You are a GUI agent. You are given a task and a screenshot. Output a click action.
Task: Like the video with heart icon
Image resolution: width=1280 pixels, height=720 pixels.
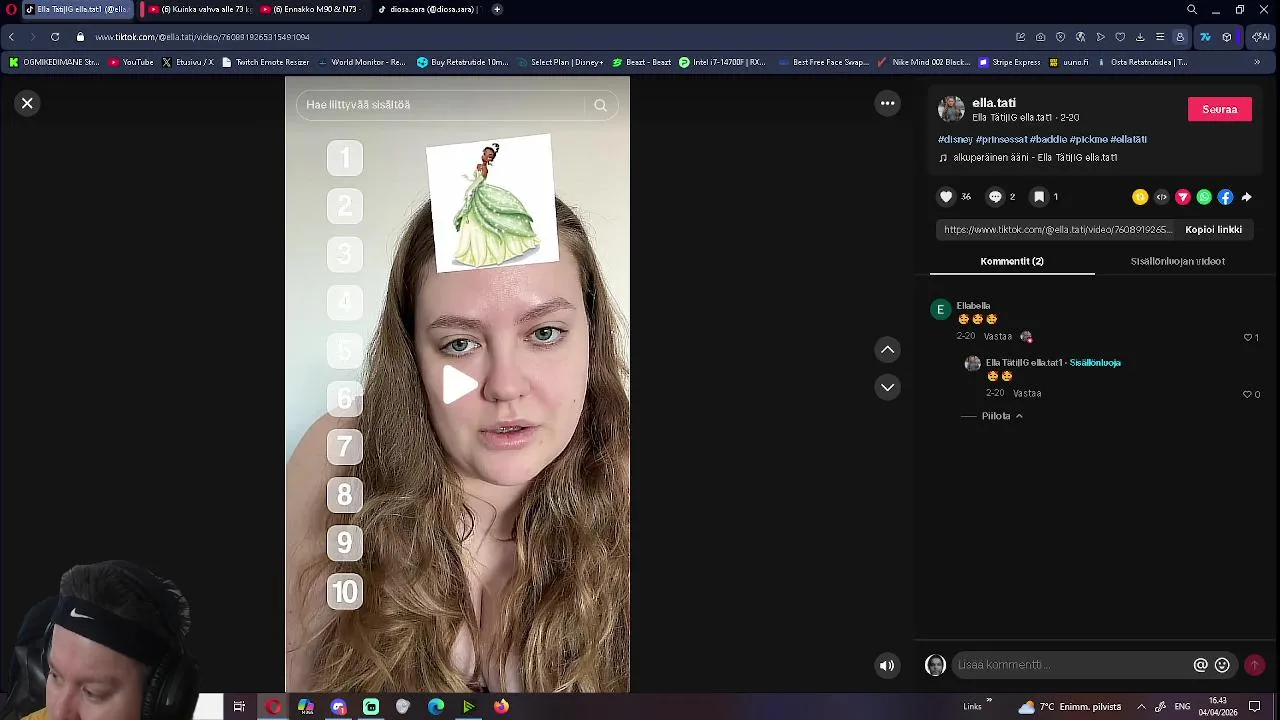pos(946,197)
